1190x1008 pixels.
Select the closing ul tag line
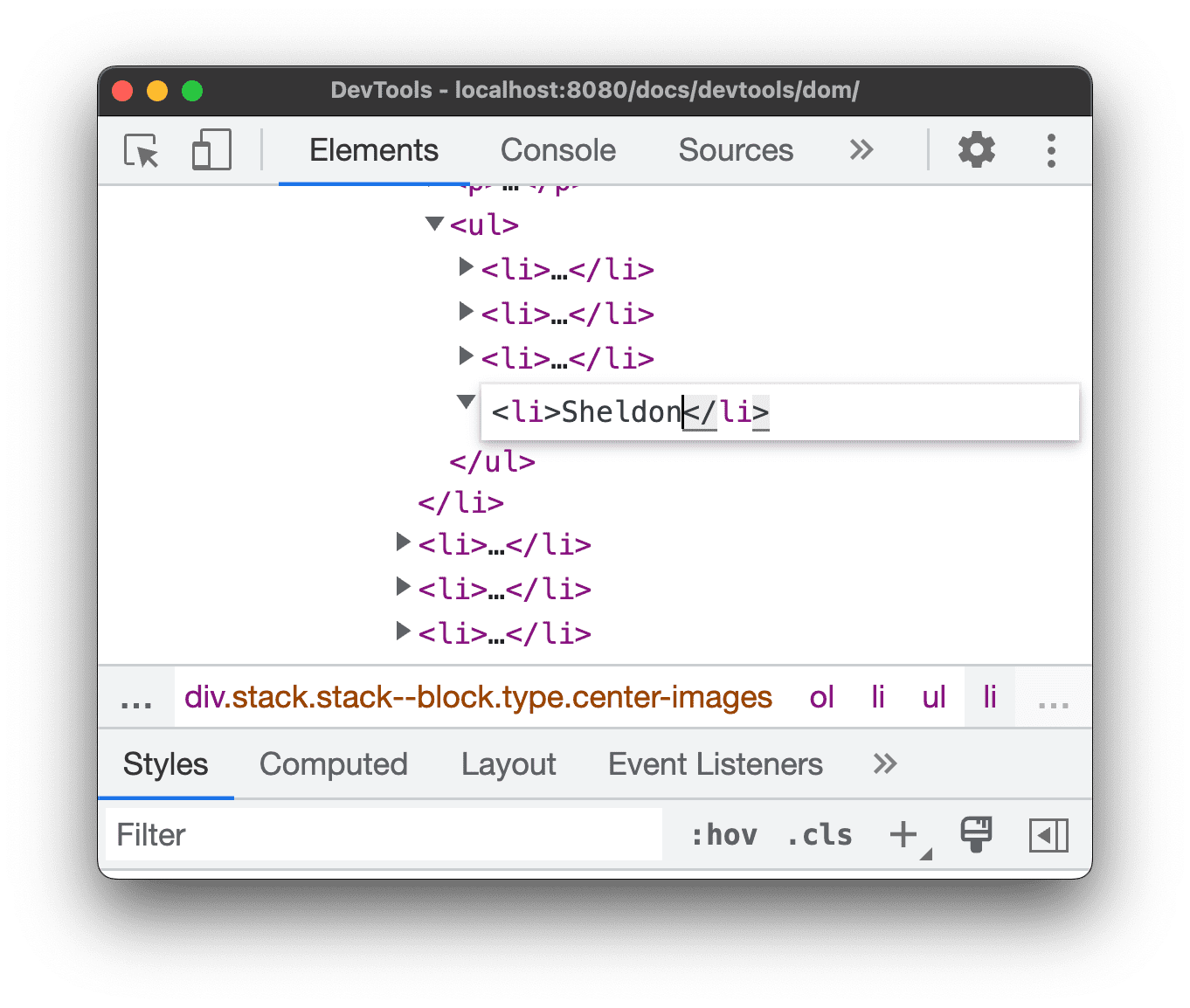tap(492, 461)
